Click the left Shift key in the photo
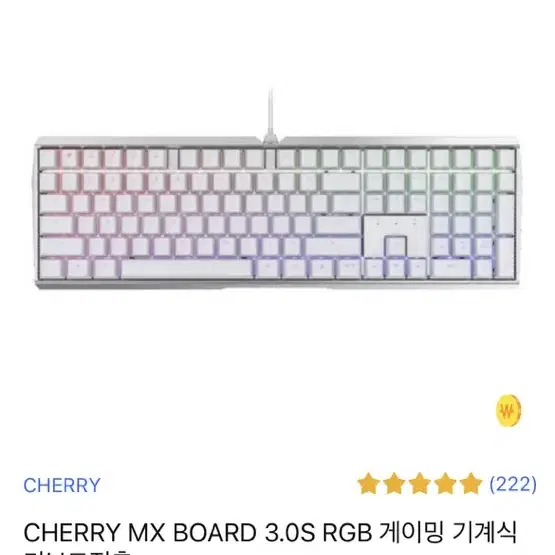The height and width of the screenshot is (555, 555). [62, 247]
